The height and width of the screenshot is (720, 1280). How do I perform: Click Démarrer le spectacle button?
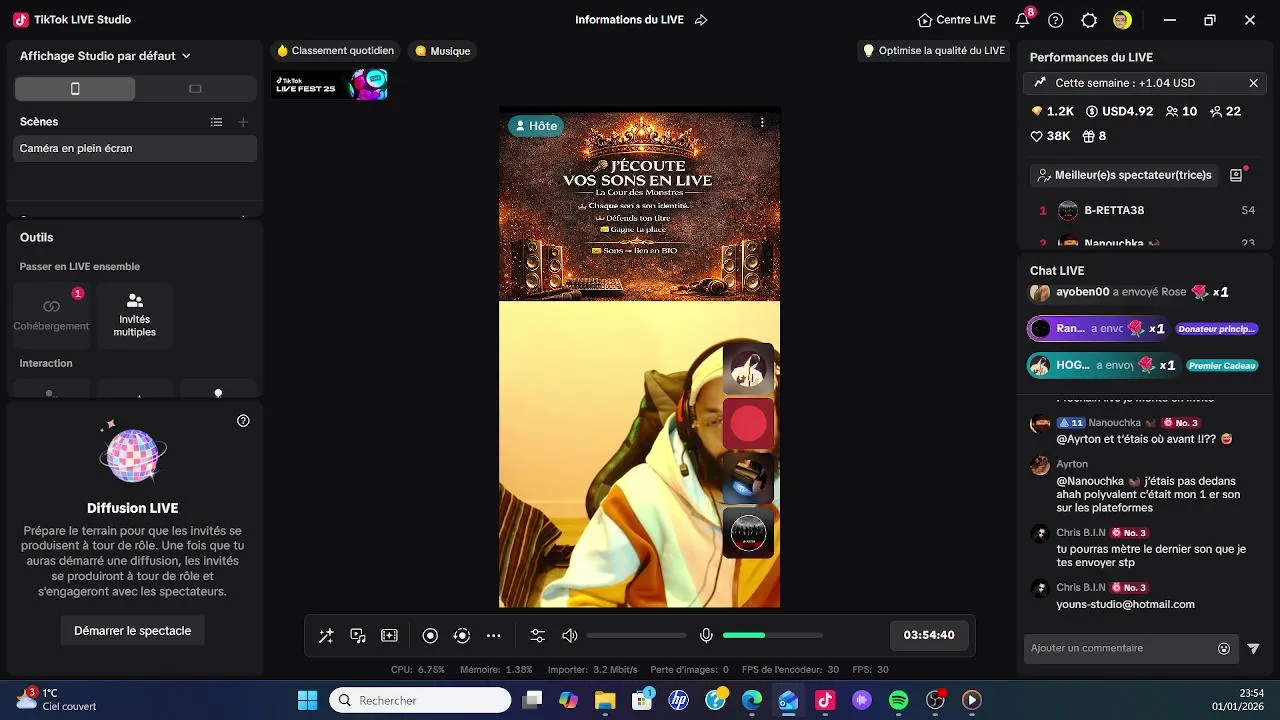click(132, 631)
